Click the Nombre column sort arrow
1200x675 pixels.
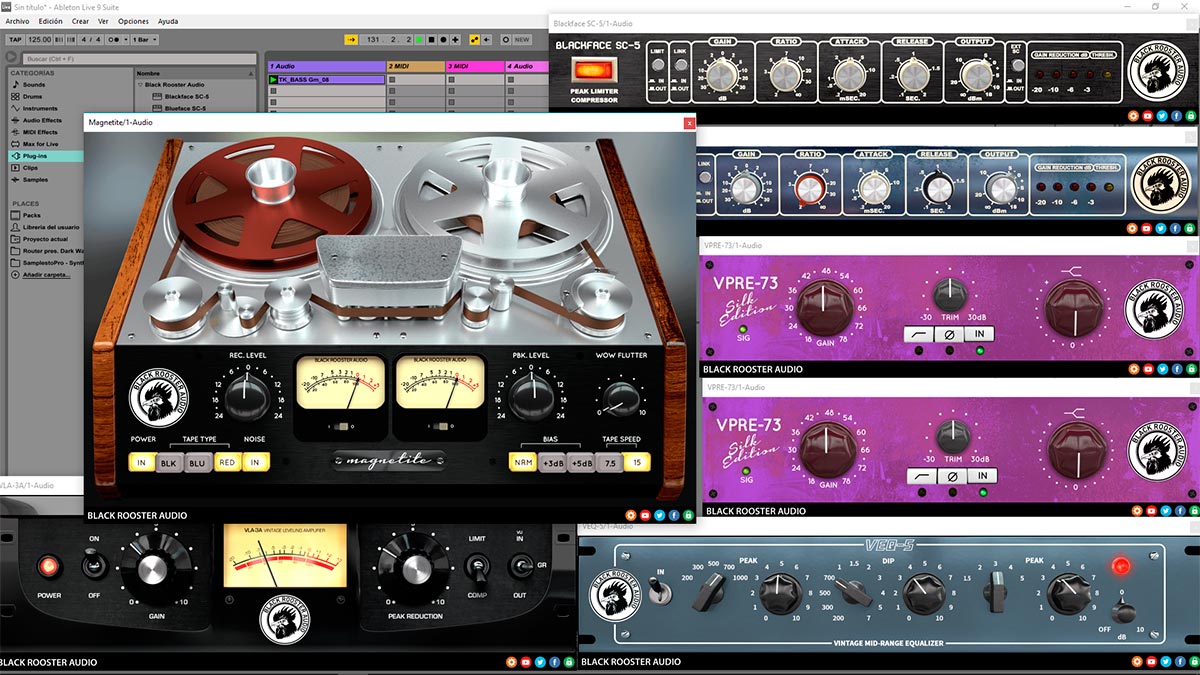click(250, 73)
